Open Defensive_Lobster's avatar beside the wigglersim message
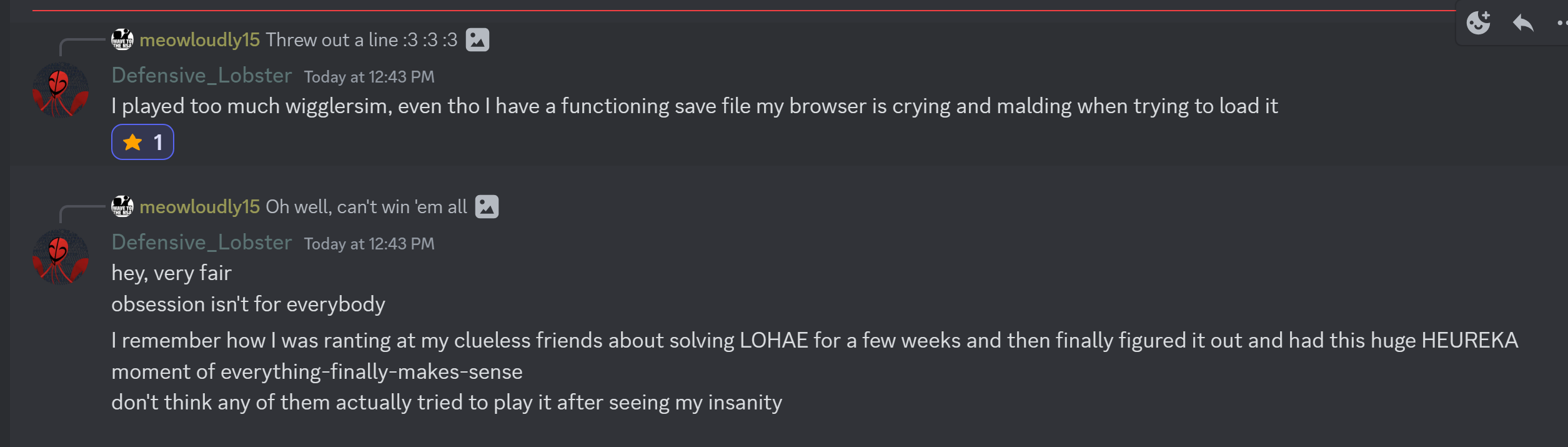1568x447 pixels. point(60,91)
